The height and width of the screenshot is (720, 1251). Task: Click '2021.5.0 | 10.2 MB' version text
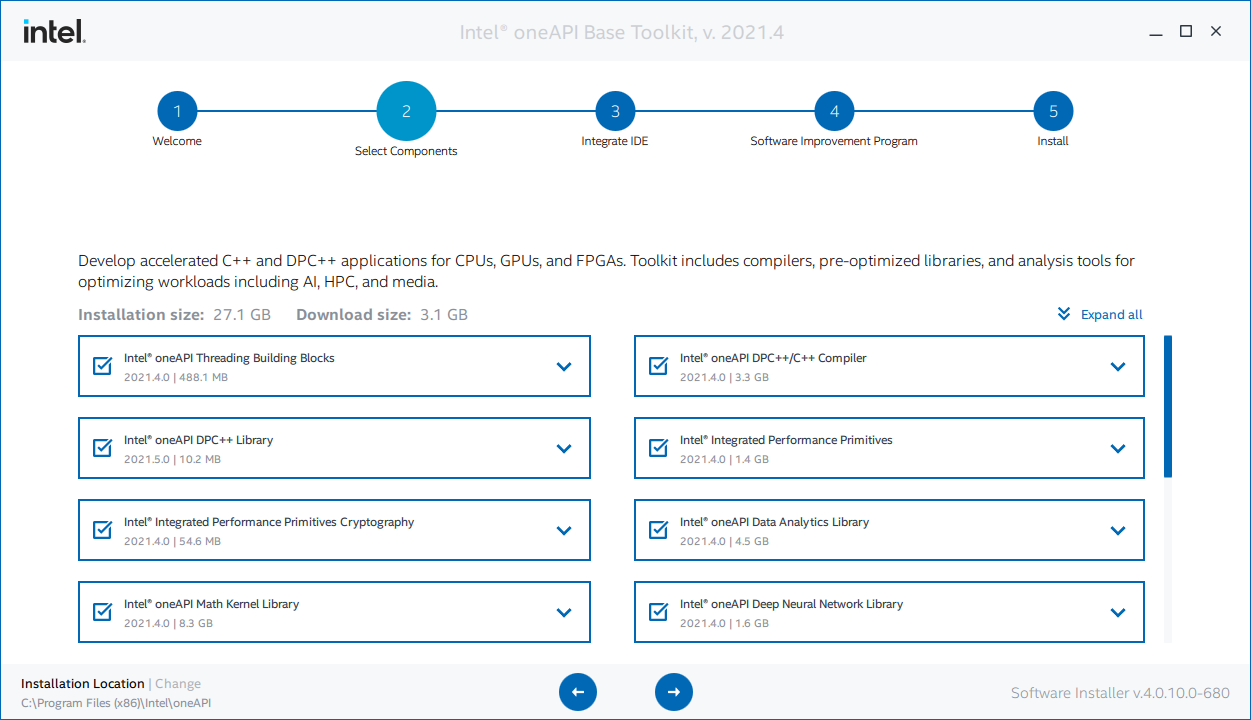pos(172,459)
